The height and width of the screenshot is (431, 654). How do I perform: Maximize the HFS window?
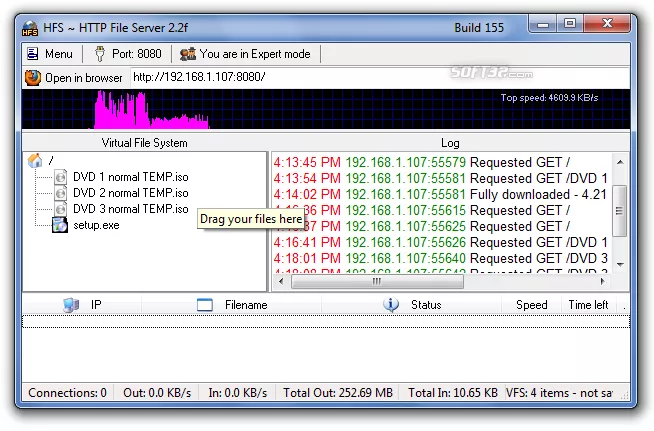pyautogui.click(x=570, y=24)
